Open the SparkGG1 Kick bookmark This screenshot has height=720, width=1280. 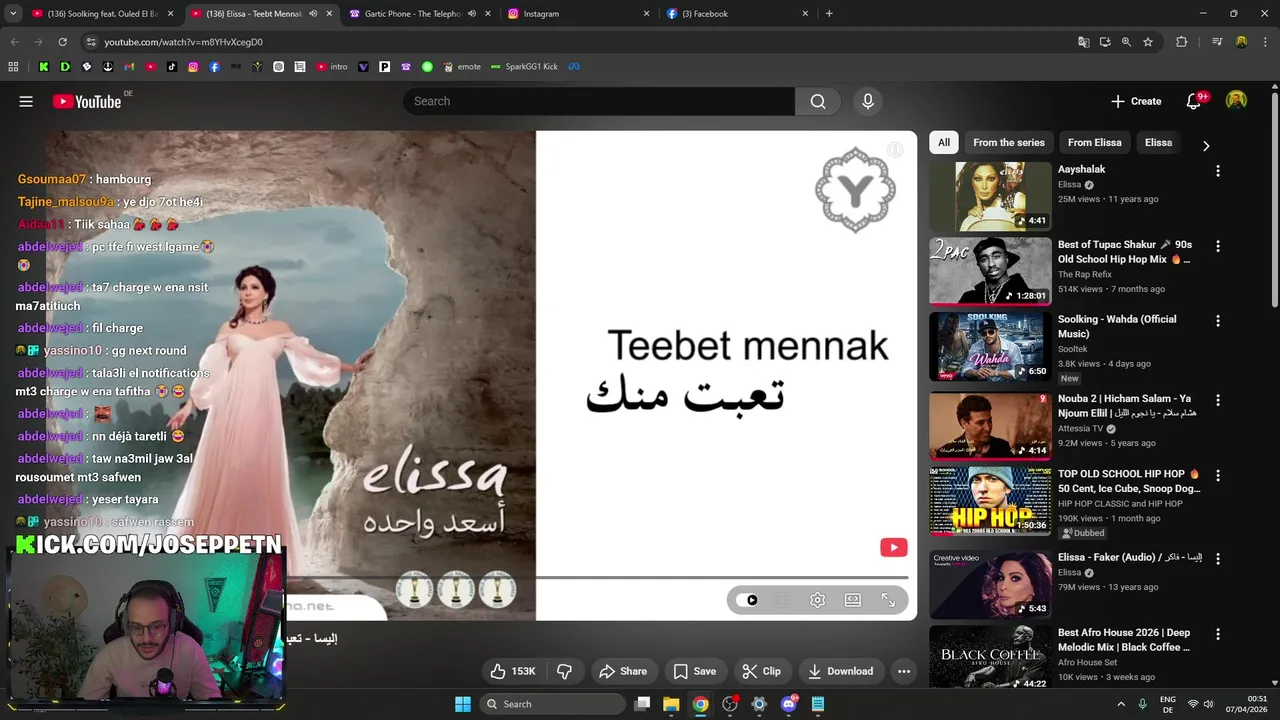(x=524, y=67)
